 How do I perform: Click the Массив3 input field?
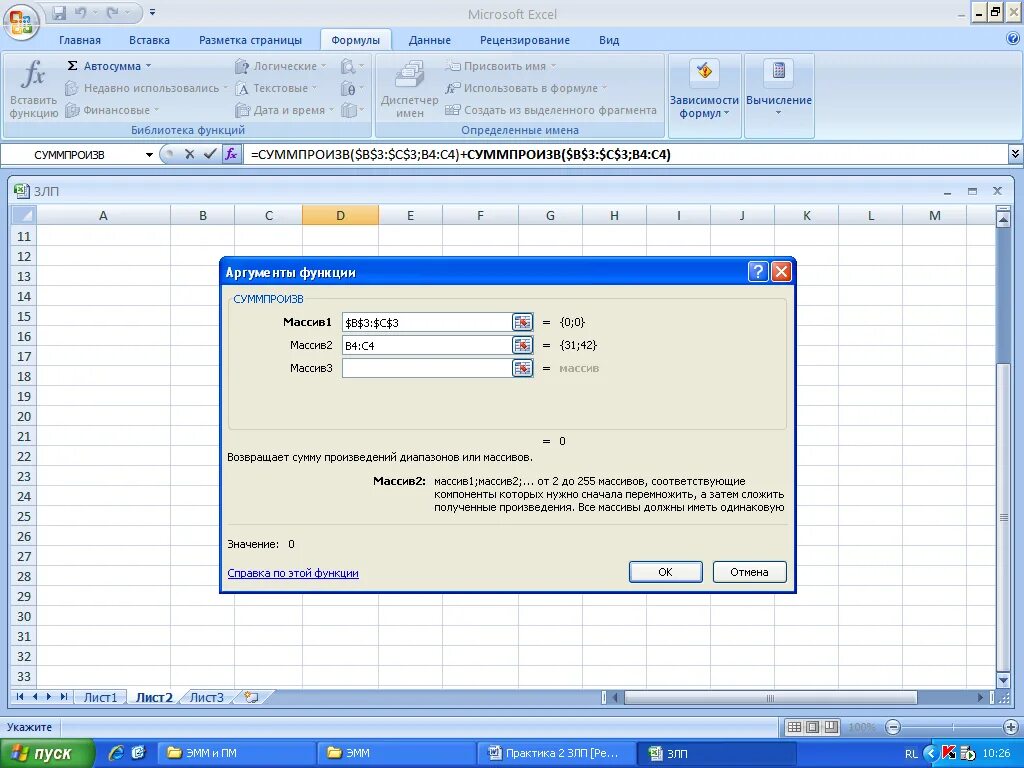[426, 368]
